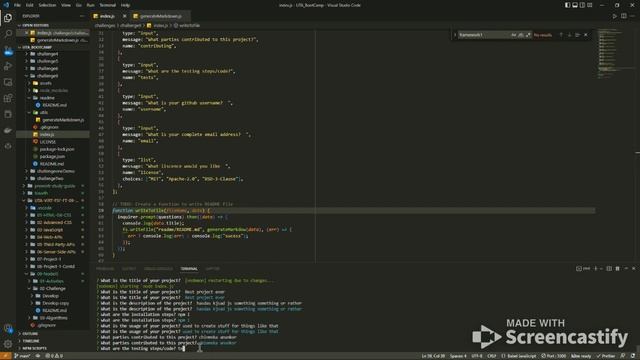This screenshot has height=360, width=640.
Task: Close the terminal panel
Action: point(633,269)
